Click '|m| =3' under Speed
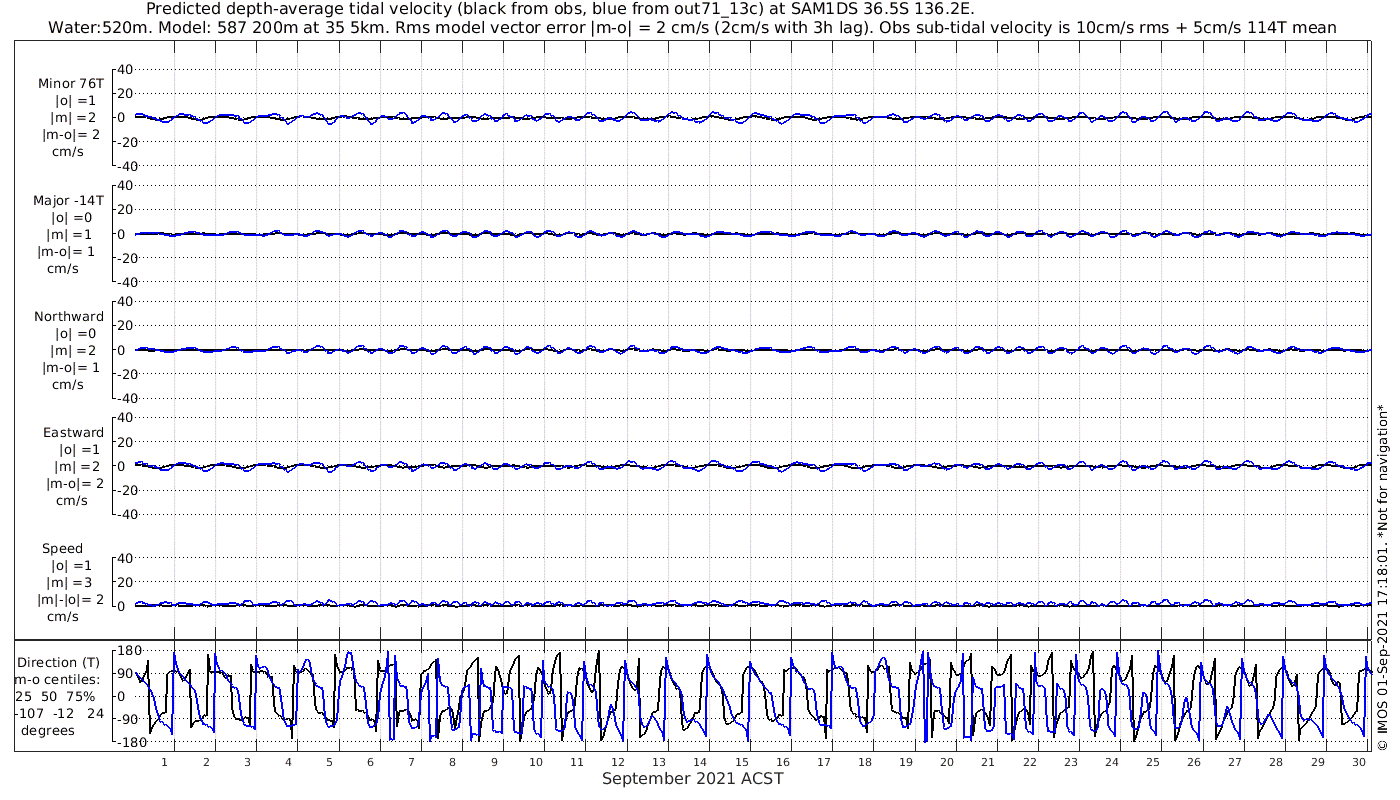This screenshot has height=800, width=1400. tap(69, 582)
